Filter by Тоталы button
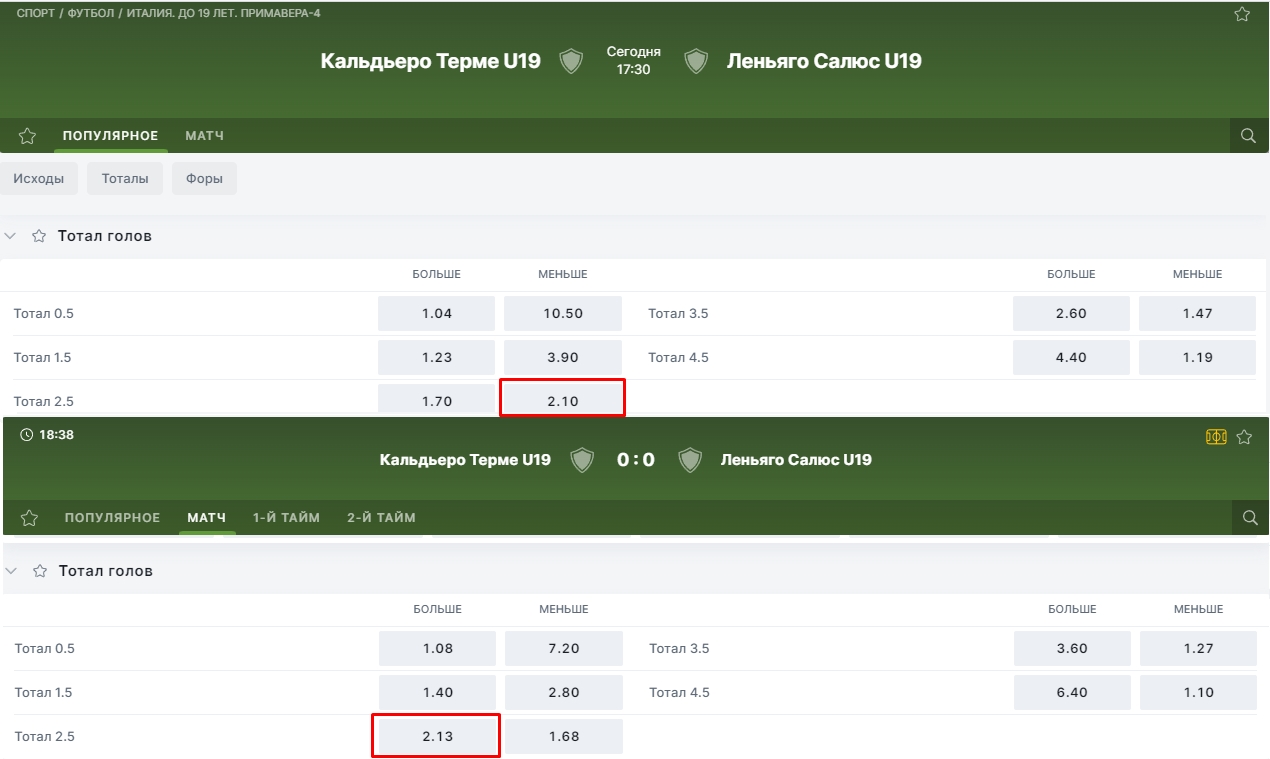Viewport: 1270px width, 759px height. pos(125,179)
